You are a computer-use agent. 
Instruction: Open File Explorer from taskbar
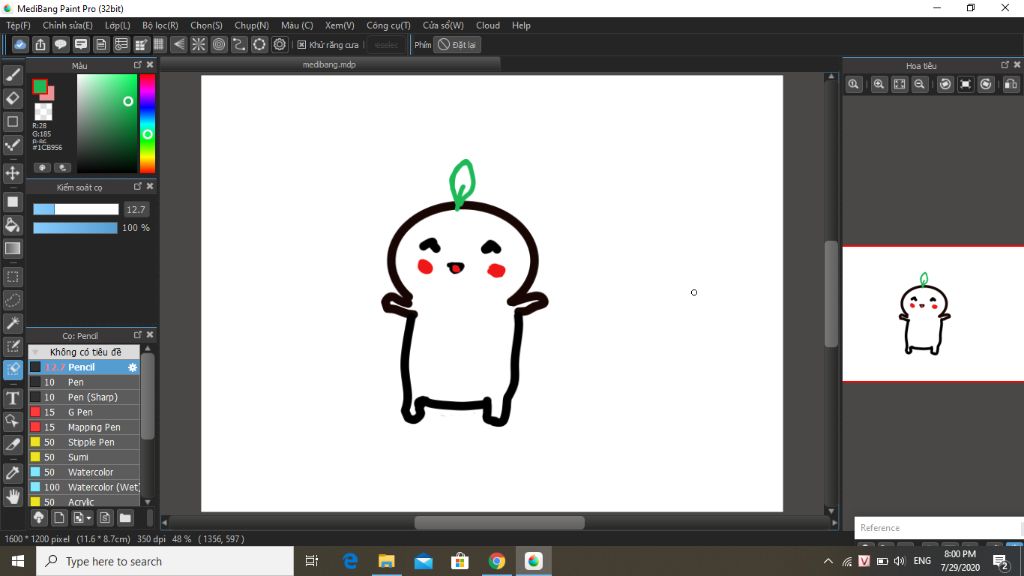[x=387, y=561]
